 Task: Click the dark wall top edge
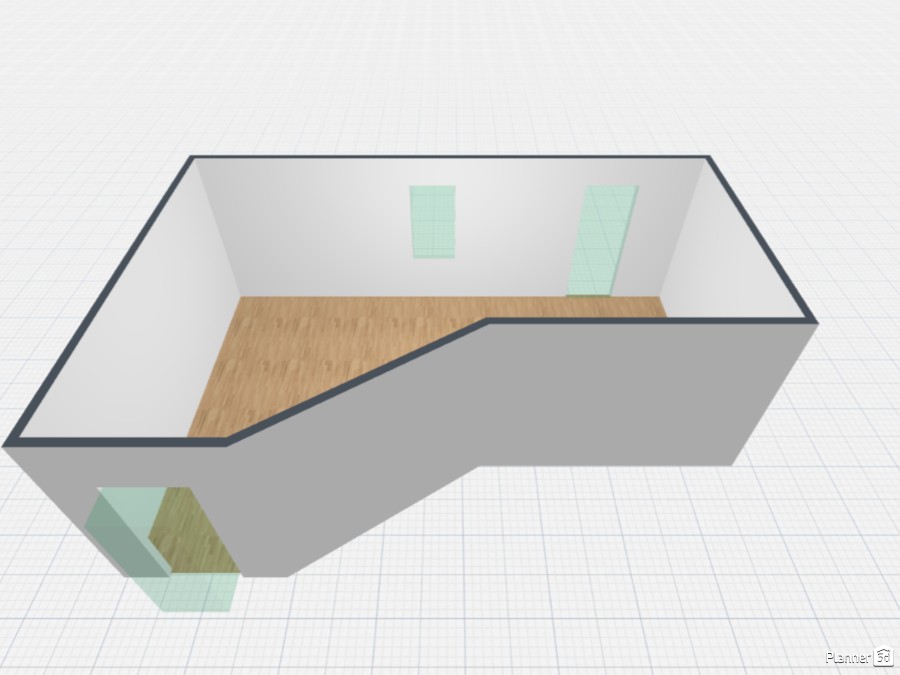click(x=450, y=160)
